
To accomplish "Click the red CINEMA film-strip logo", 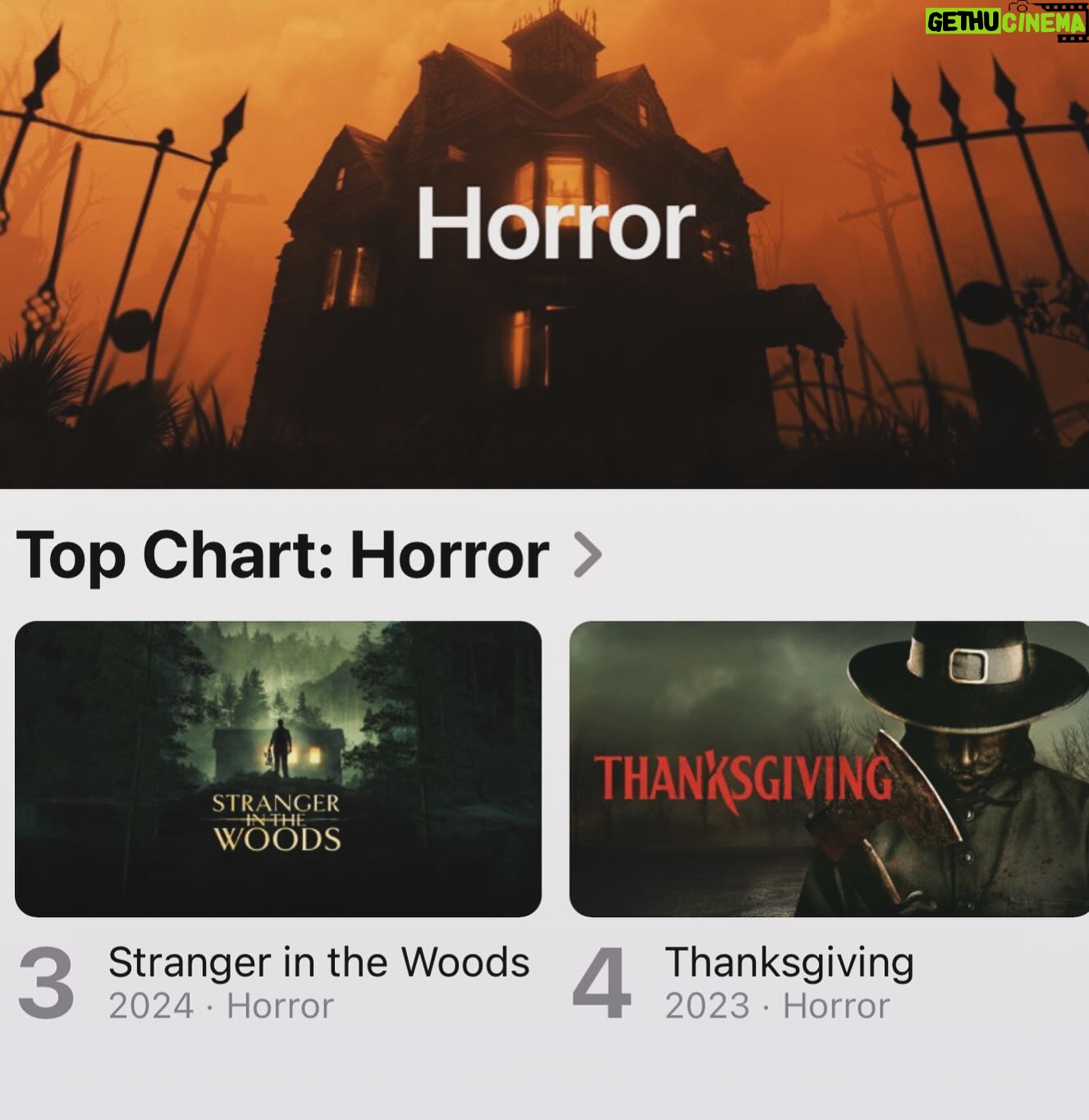I will click(1043, 22).
